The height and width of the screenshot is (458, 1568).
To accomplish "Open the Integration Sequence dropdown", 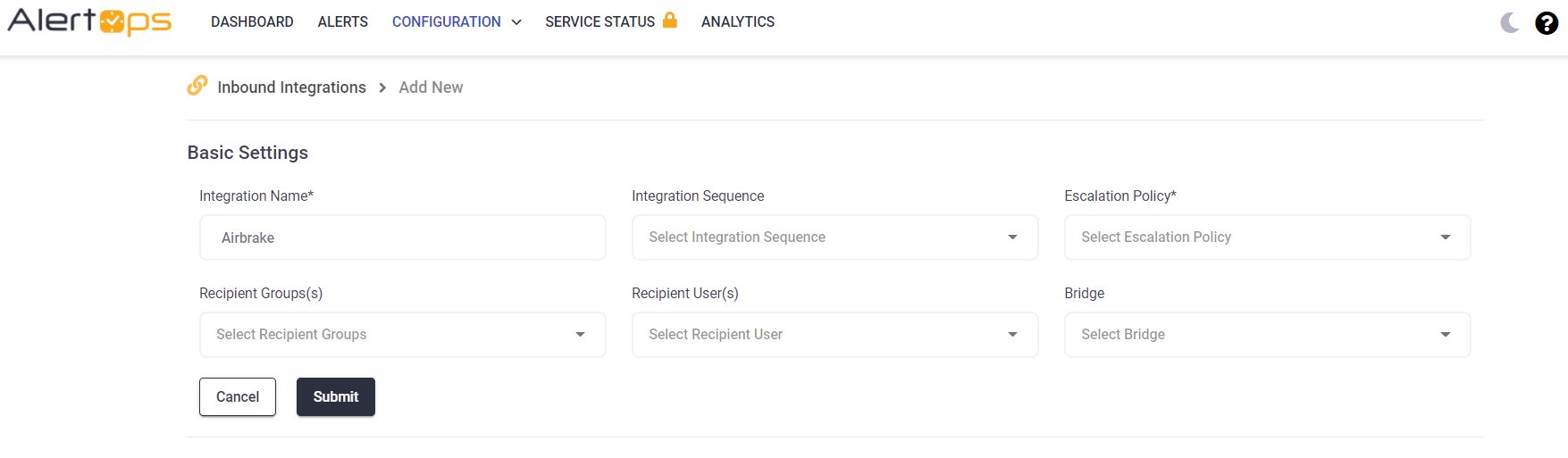I will [834, 237].
